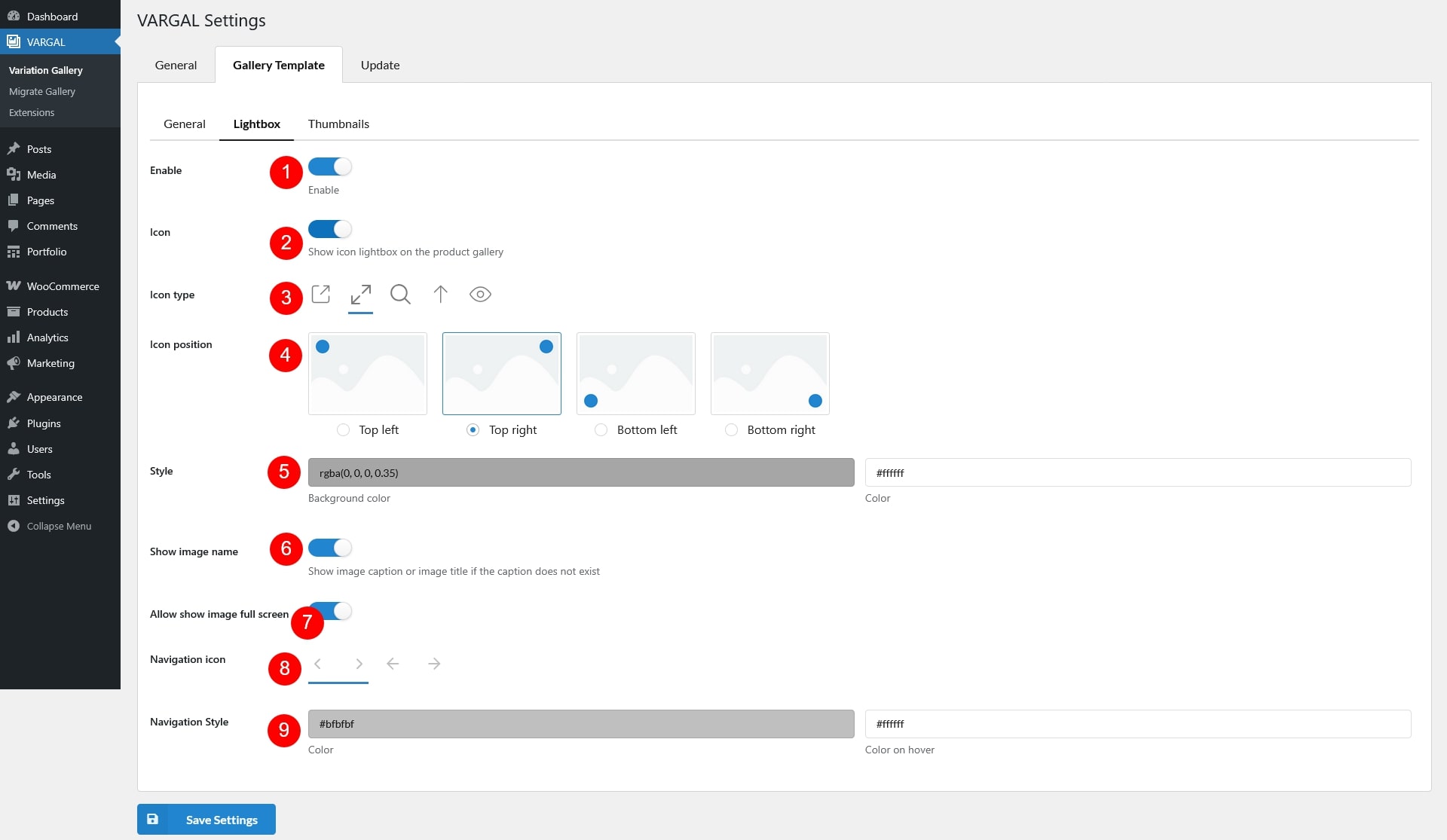Click the Settings sliders icon in sidebar
Viewport: 1447px width, 840px height.
[14, 499]
